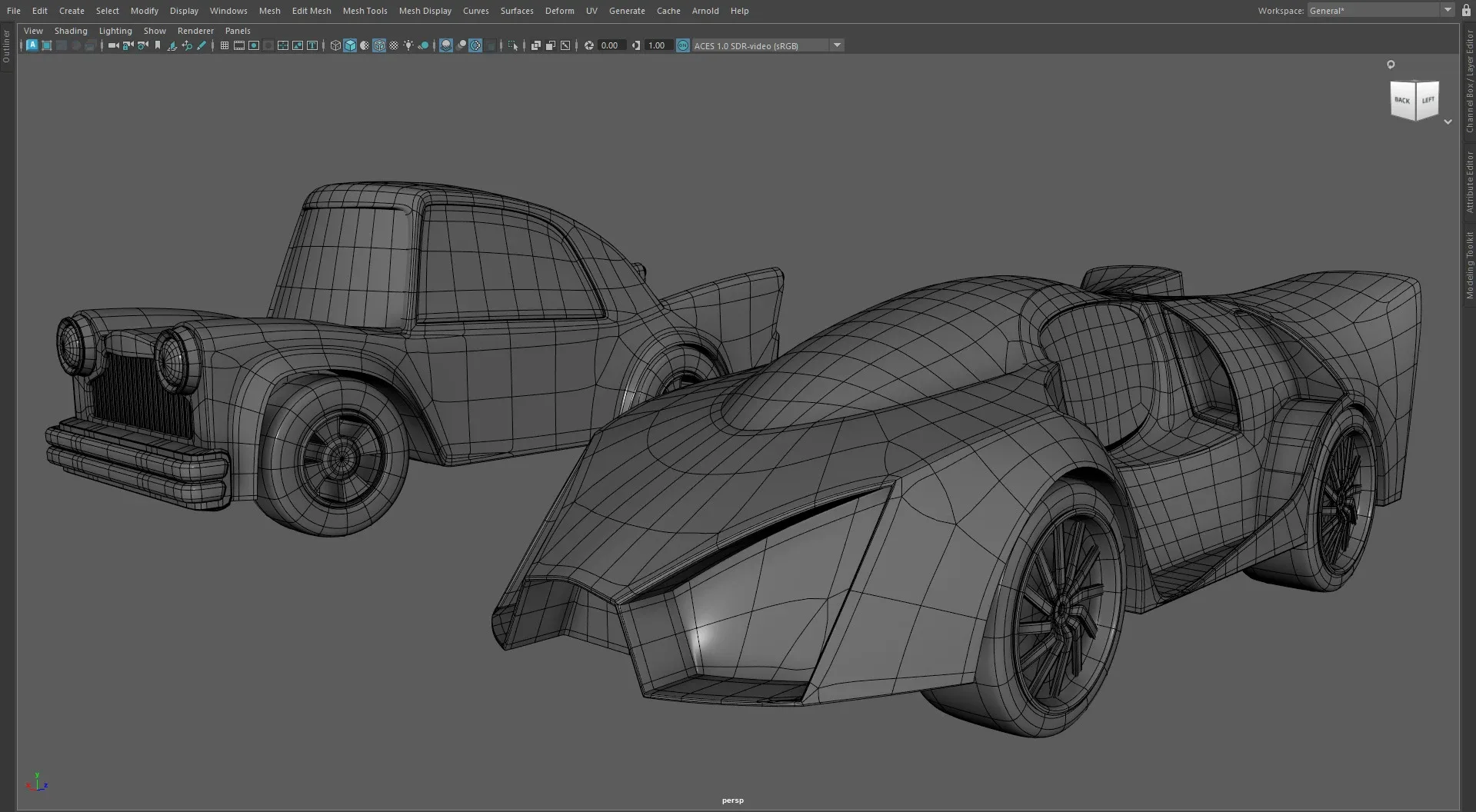Open the UV menu
This screenshot has height=812, width=1476.
coord(591,11)
